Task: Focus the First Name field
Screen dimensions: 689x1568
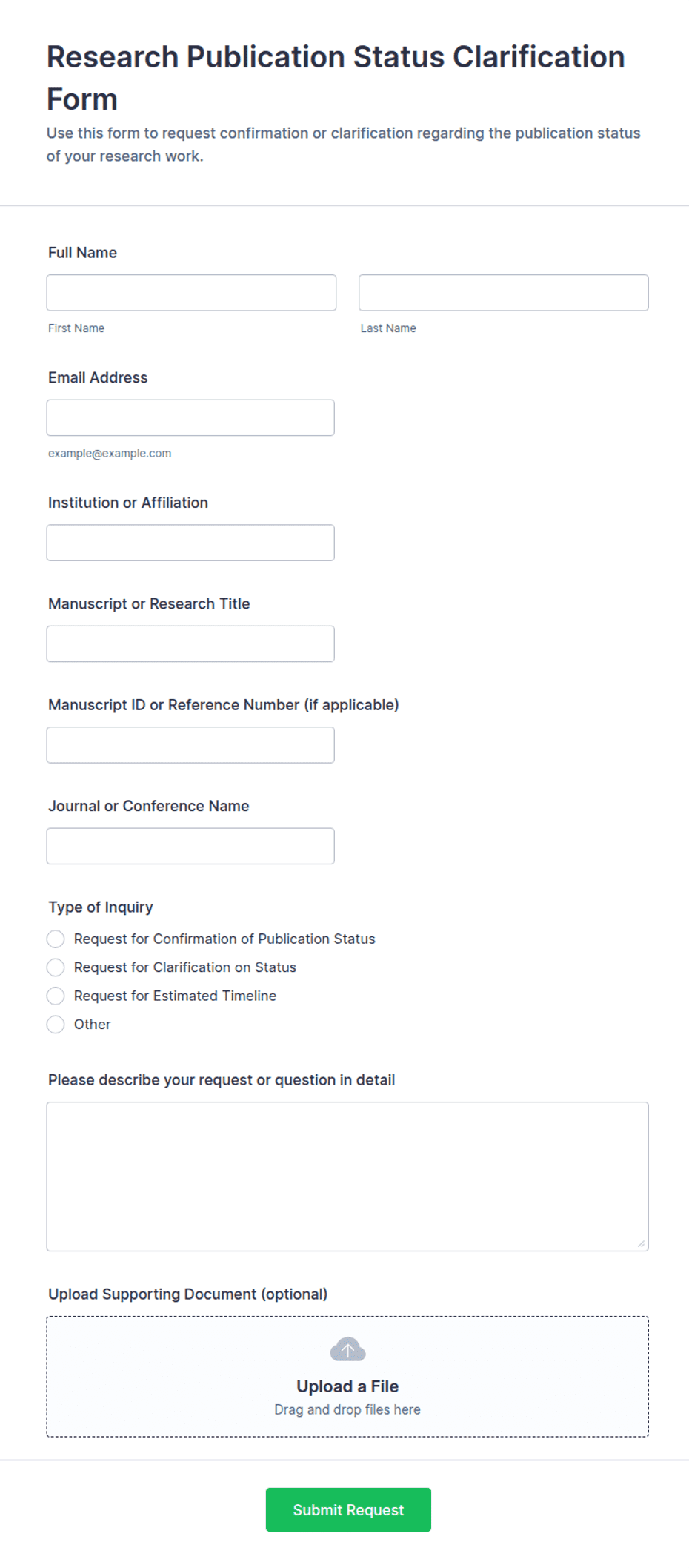Action: point(191,293)
